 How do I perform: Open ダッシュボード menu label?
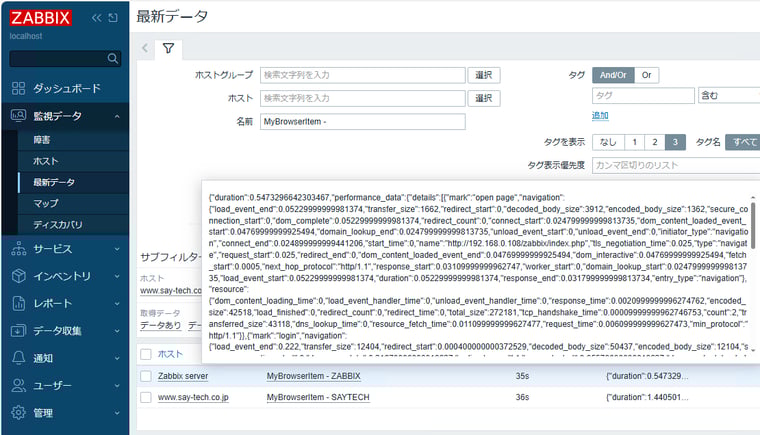(x=67, y=88)
